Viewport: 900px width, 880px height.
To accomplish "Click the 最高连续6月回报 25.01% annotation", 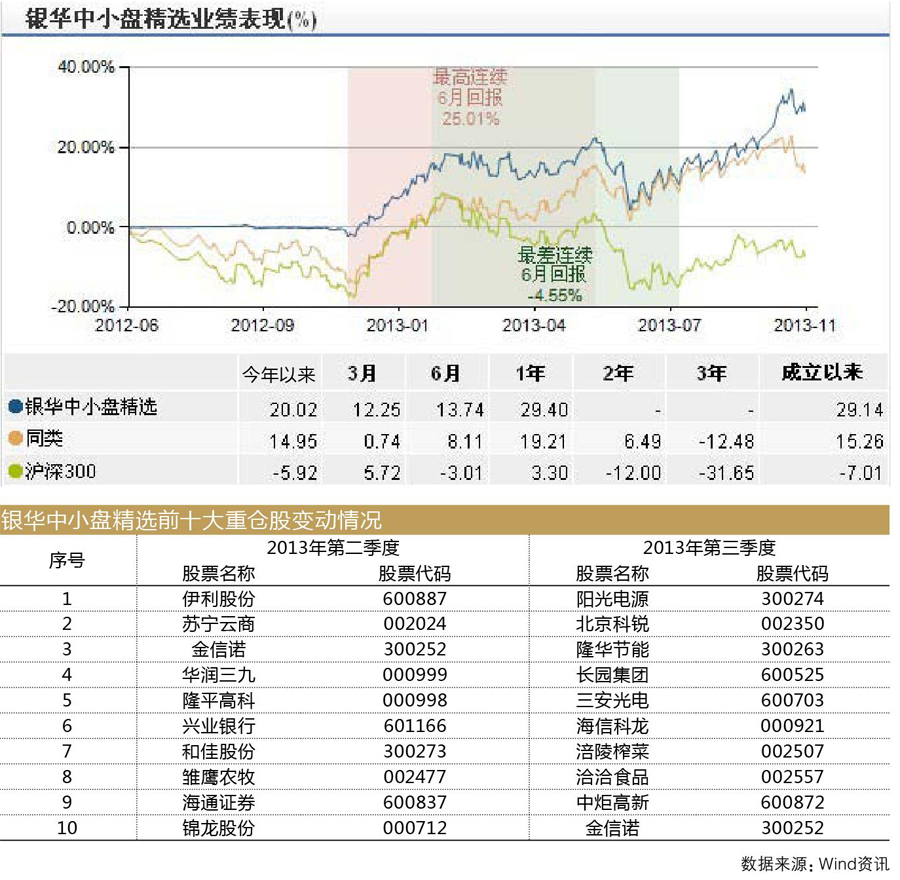I will click(470, 98).
